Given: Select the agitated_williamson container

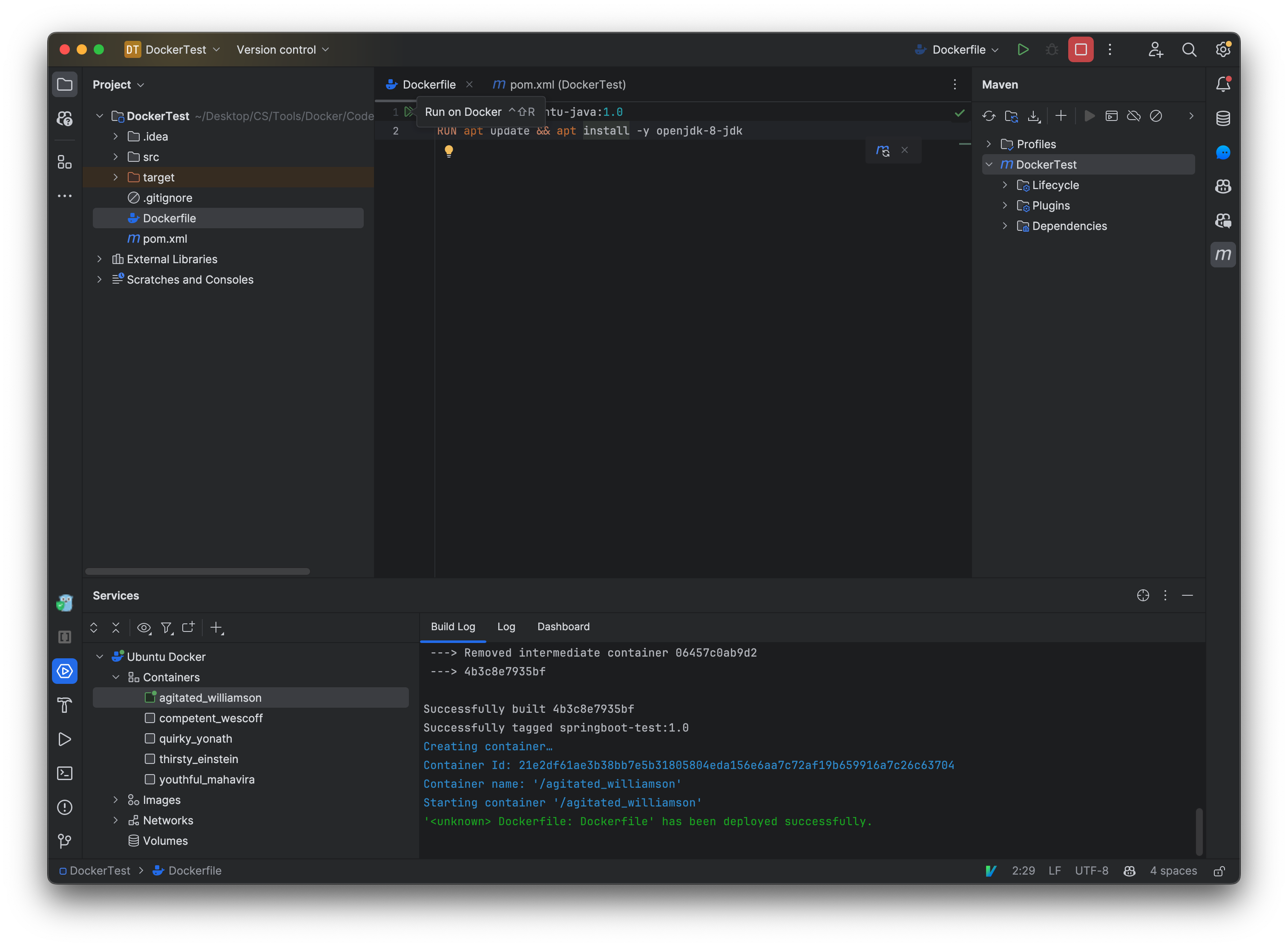Looking at the screenshot, I should click(x=250, y=698).
